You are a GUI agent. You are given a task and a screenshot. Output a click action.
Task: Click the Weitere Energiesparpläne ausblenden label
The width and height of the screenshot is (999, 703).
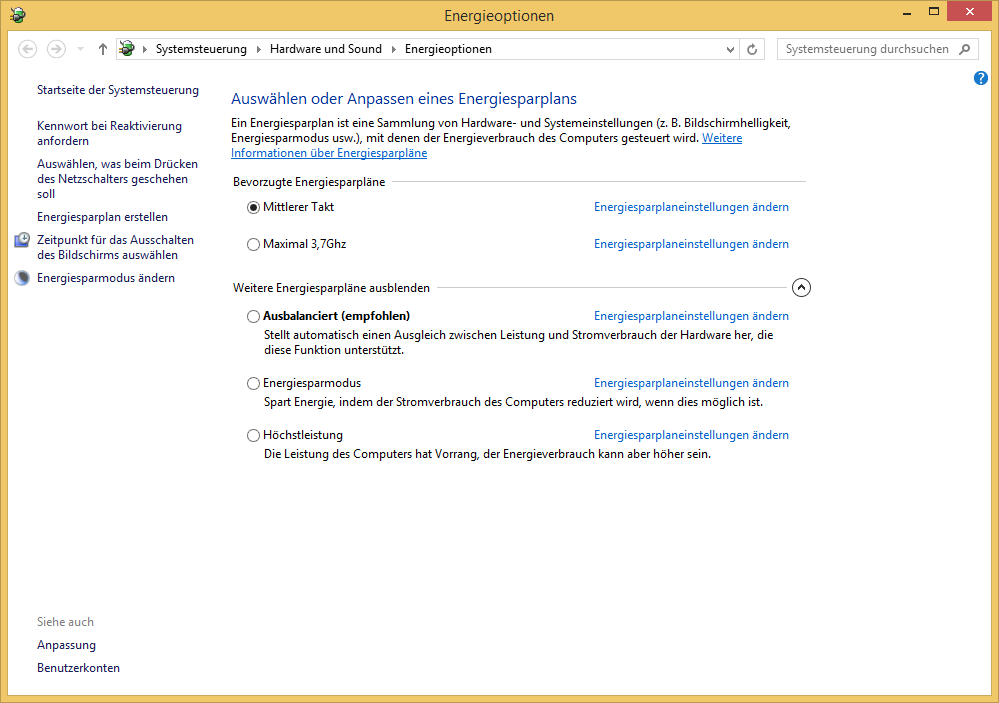[x=331, y=288]
